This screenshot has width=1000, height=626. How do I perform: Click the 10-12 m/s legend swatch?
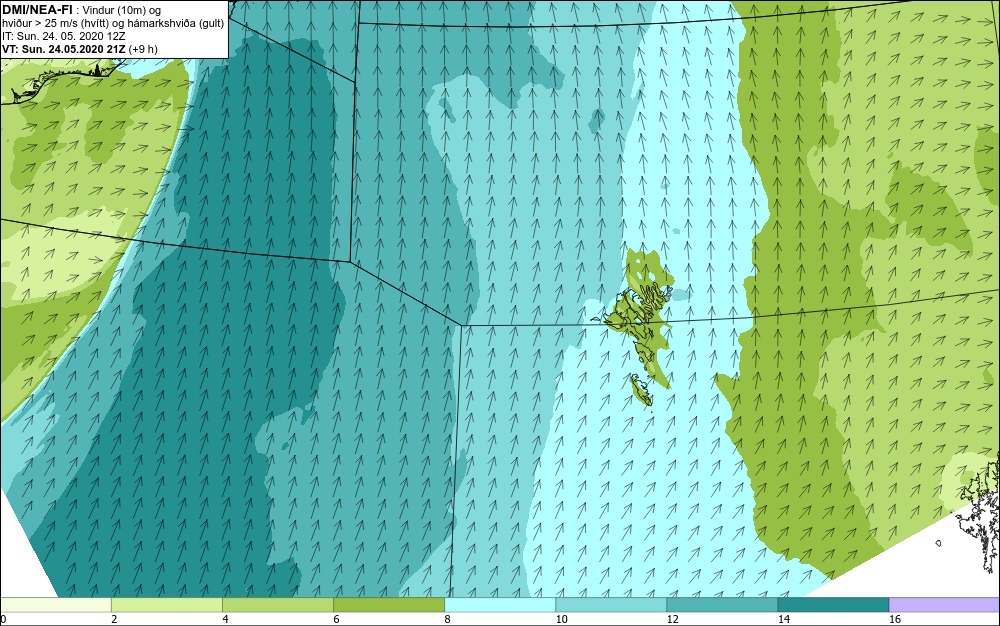(610, 605)
